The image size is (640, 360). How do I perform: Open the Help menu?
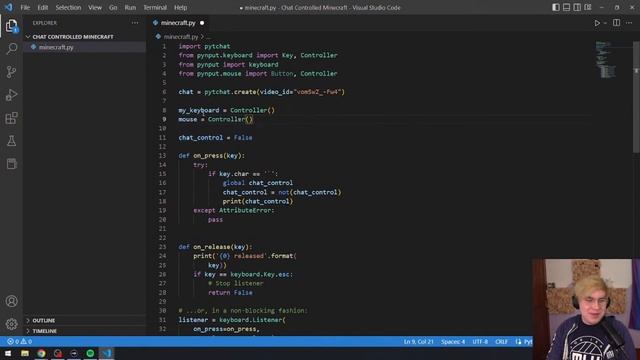(x=180, y=7)
